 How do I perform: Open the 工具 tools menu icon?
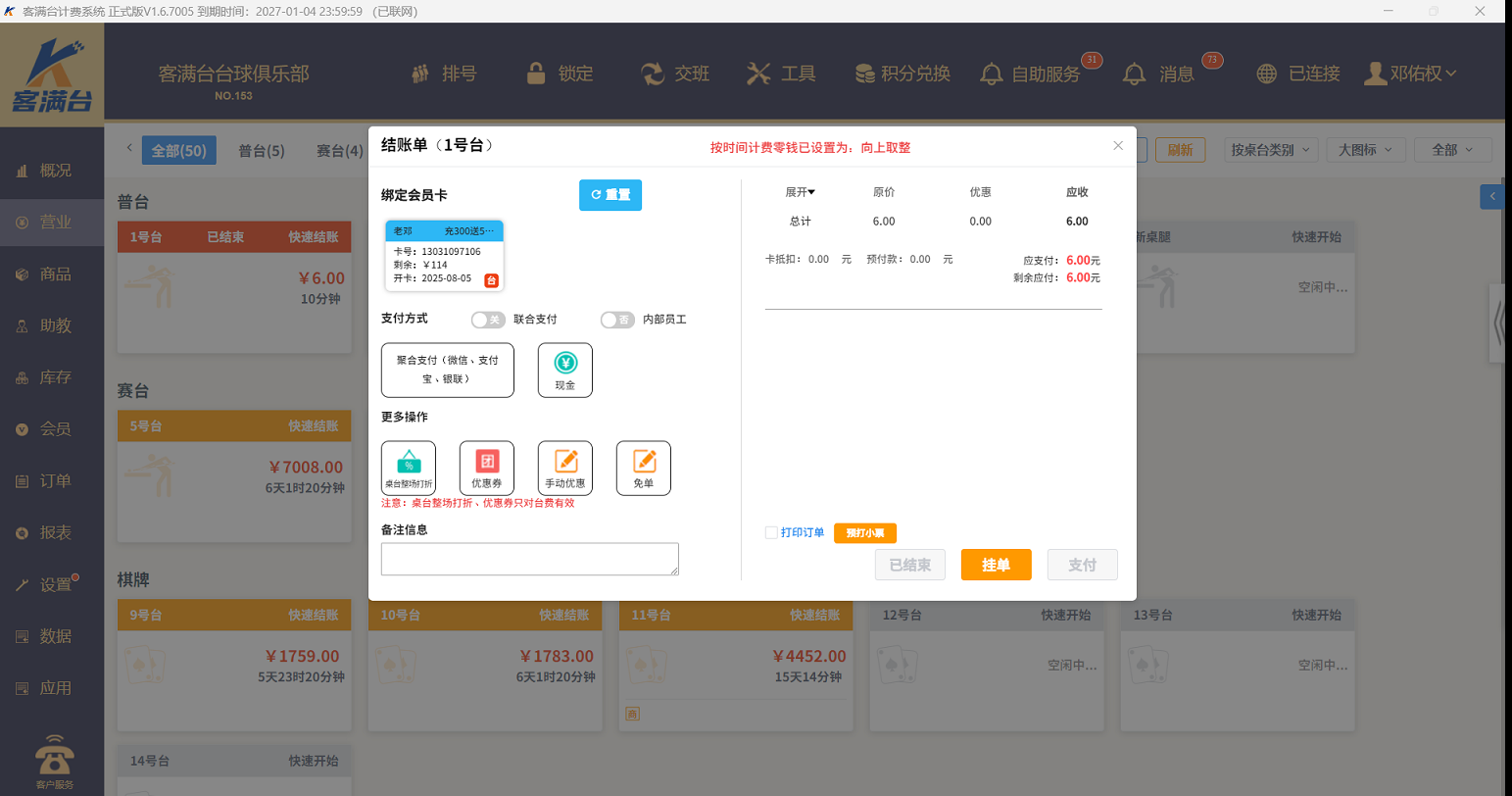(758, 74)
